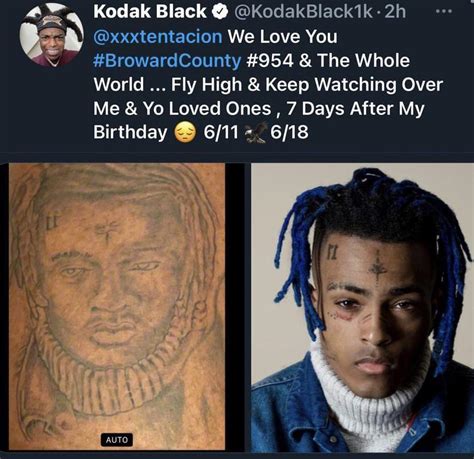Click the Kodak Black display name
474x459 pixels.
click(x=150, y=12)
